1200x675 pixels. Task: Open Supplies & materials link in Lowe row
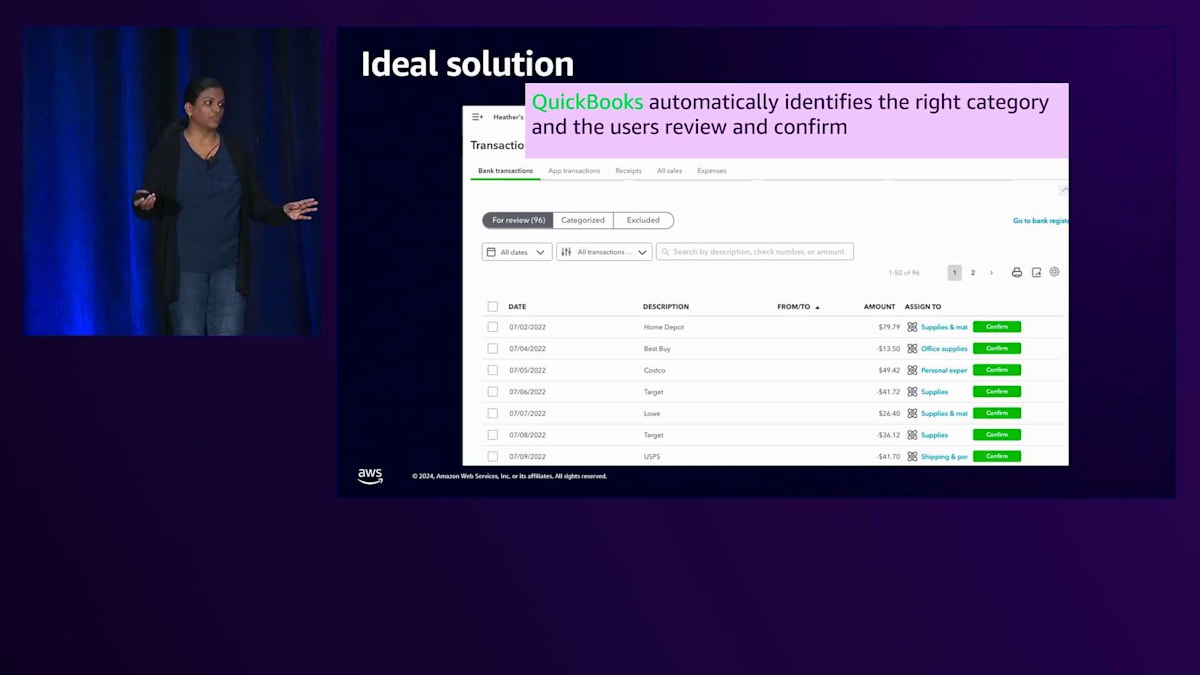tap(944, 413)
